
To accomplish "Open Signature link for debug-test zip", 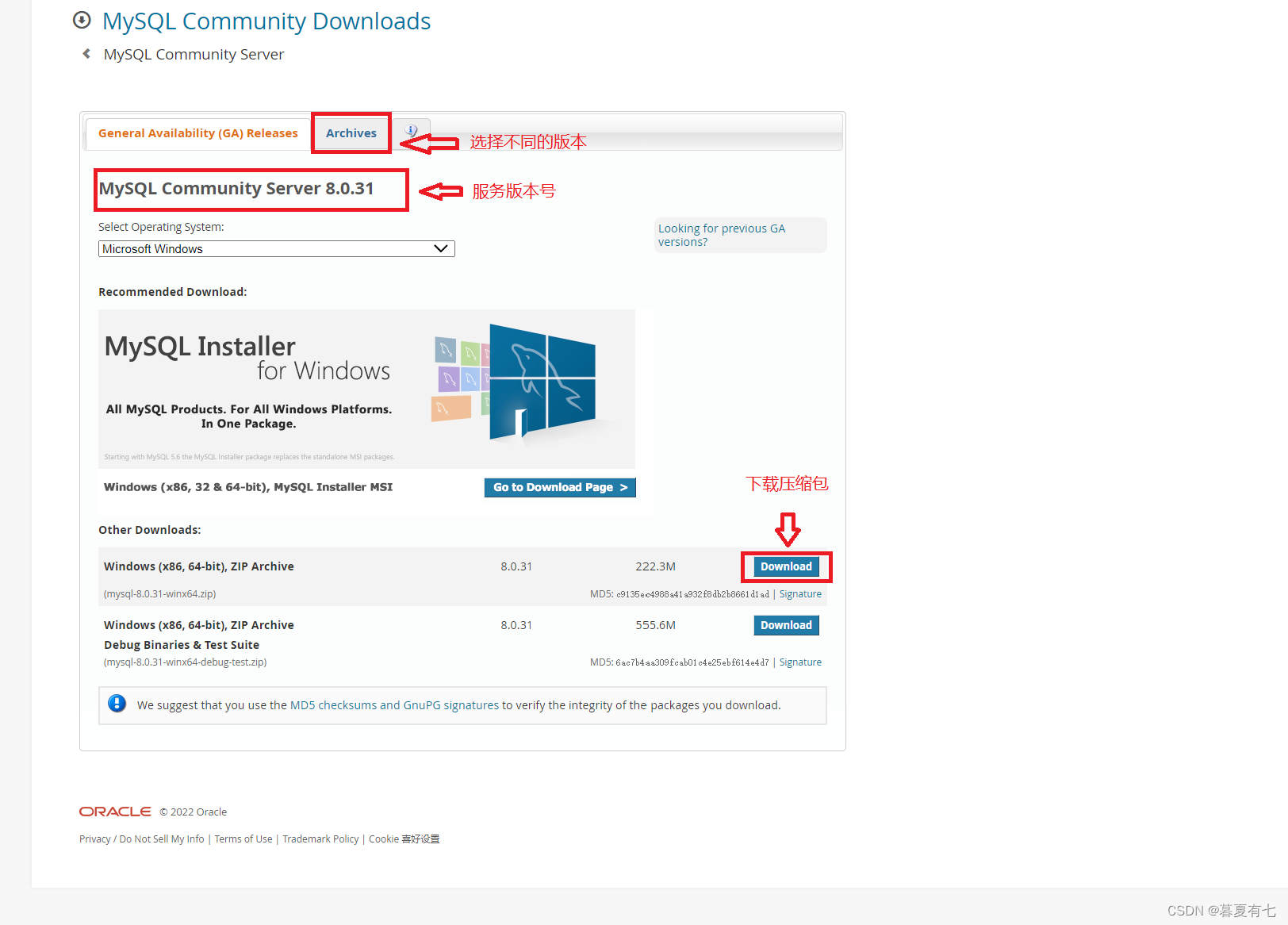I will (x=800, y=662).
